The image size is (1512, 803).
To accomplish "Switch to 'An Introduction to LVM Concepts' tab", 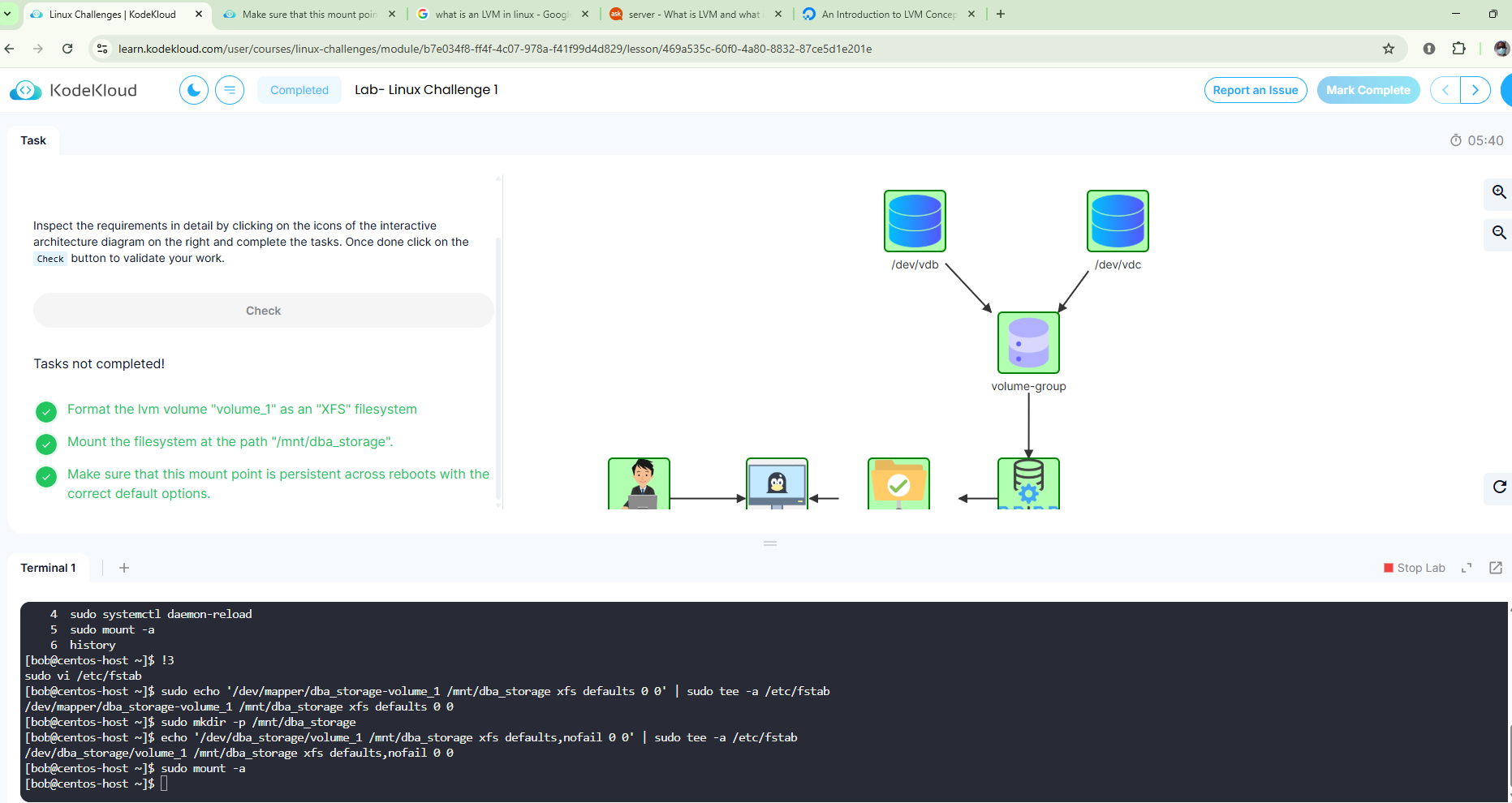I will click(x=889, y=14).
